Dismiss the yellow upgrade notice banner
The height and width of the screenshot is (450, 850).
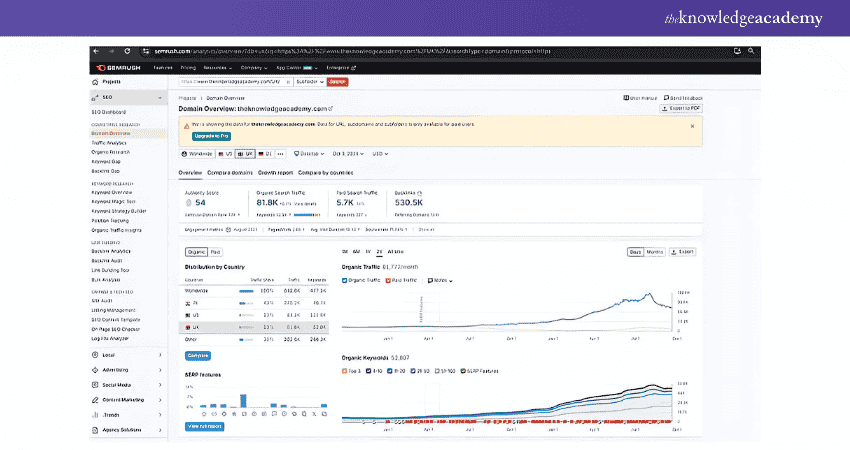pyautogui.click(x=693, y=126)
